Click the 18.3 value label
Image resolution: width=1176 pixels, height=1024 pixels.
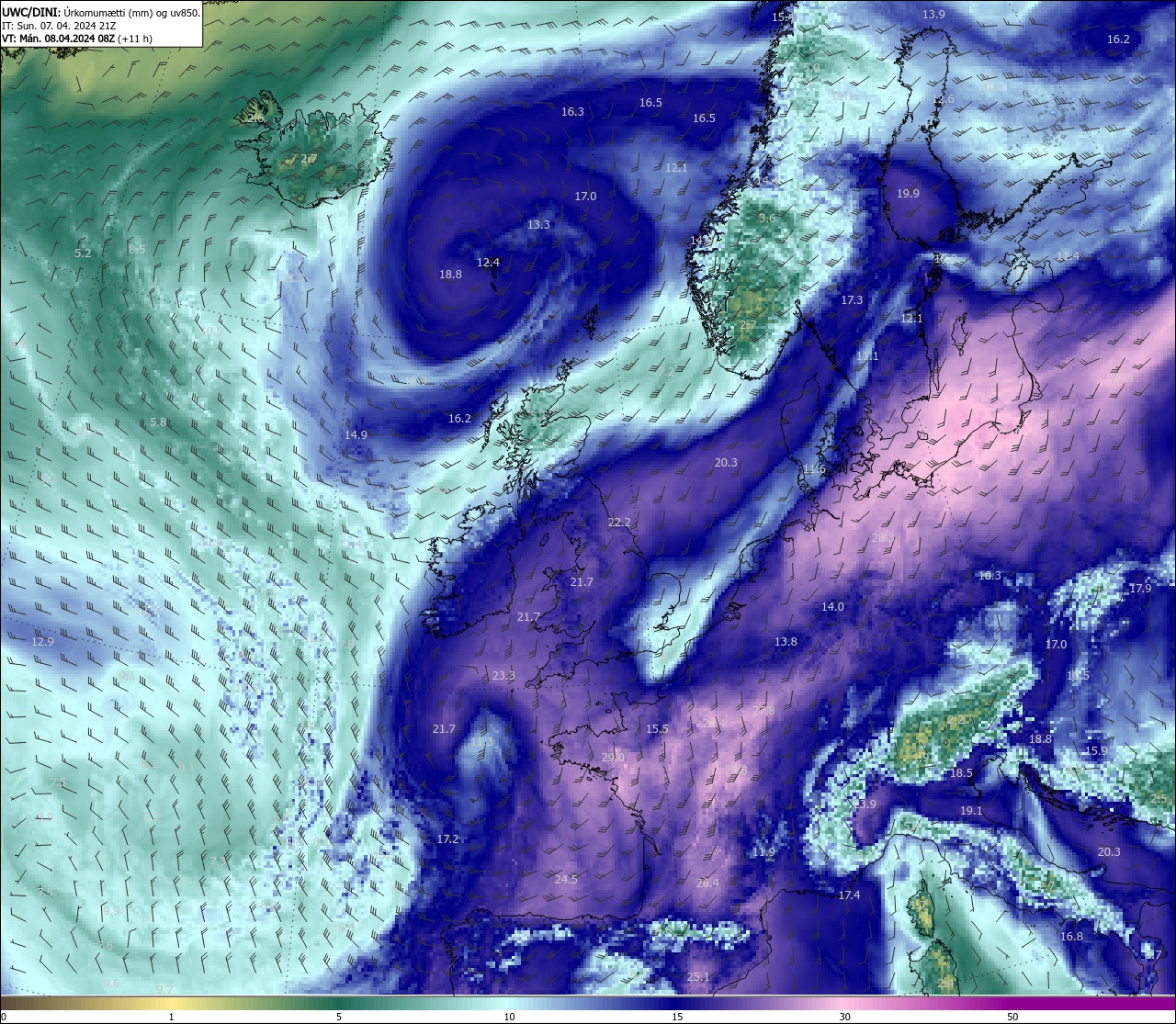pos(989,575)
